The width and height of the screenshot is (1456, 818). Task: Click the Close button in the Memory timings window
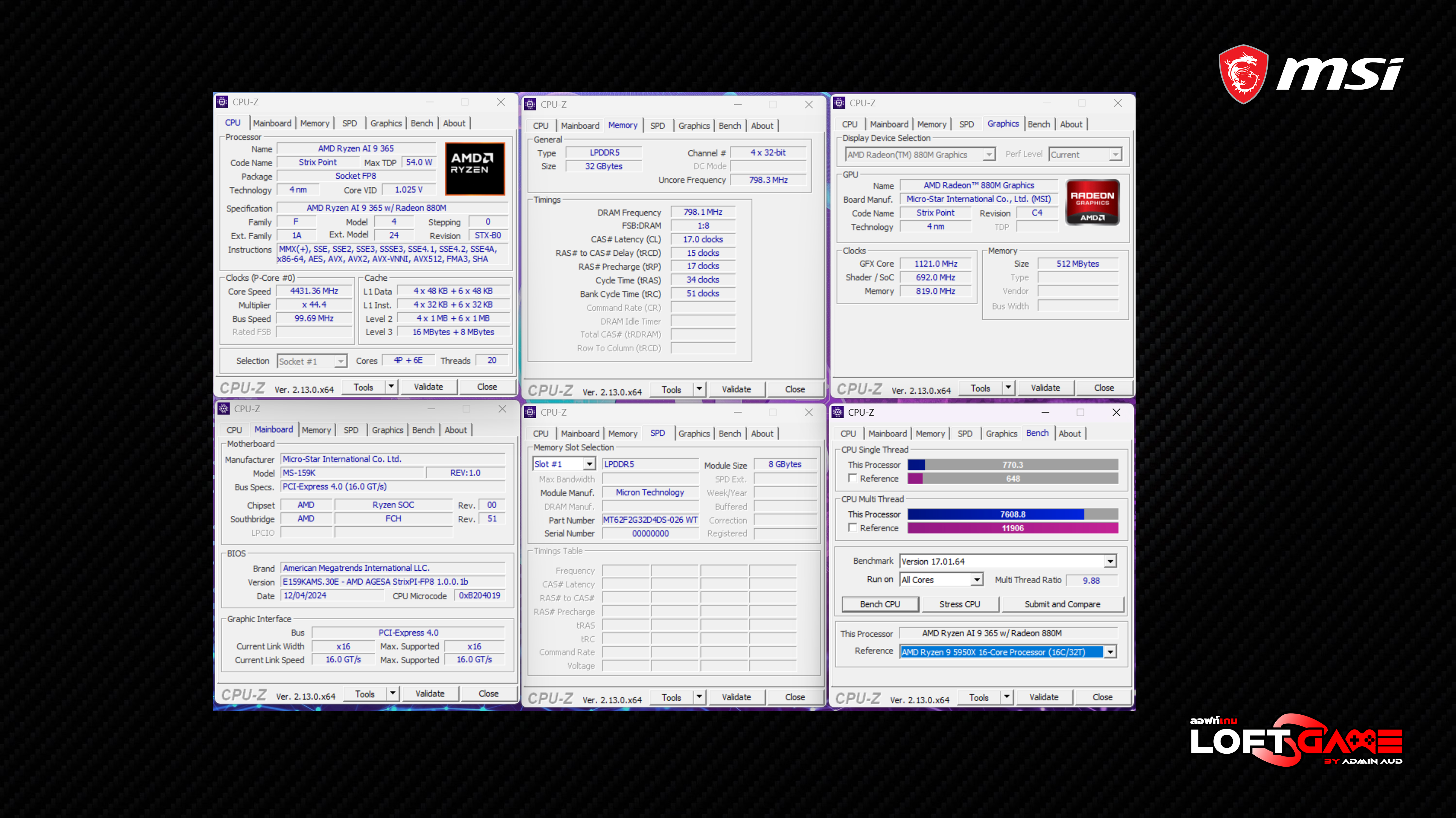tap(795, 389)
